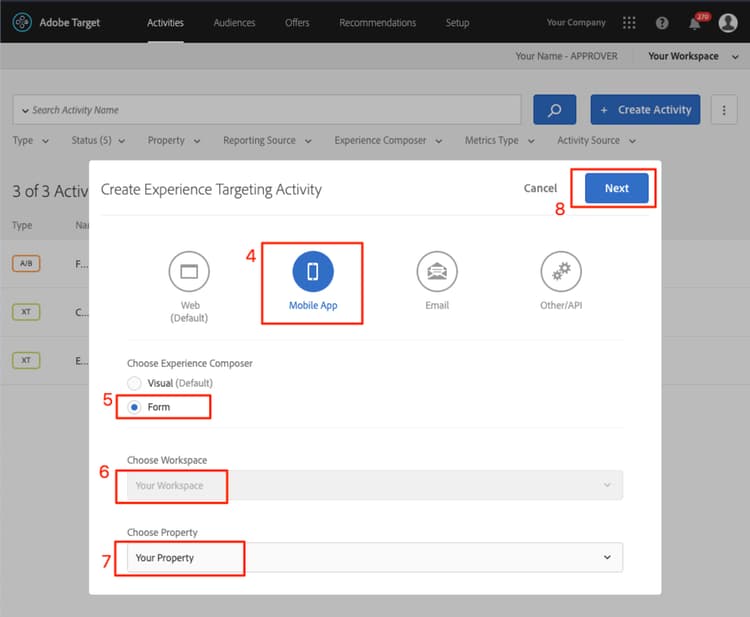Viewport: 750px width, 617px height.
Task: Select the Email channel icon
Action: point(437,271)
